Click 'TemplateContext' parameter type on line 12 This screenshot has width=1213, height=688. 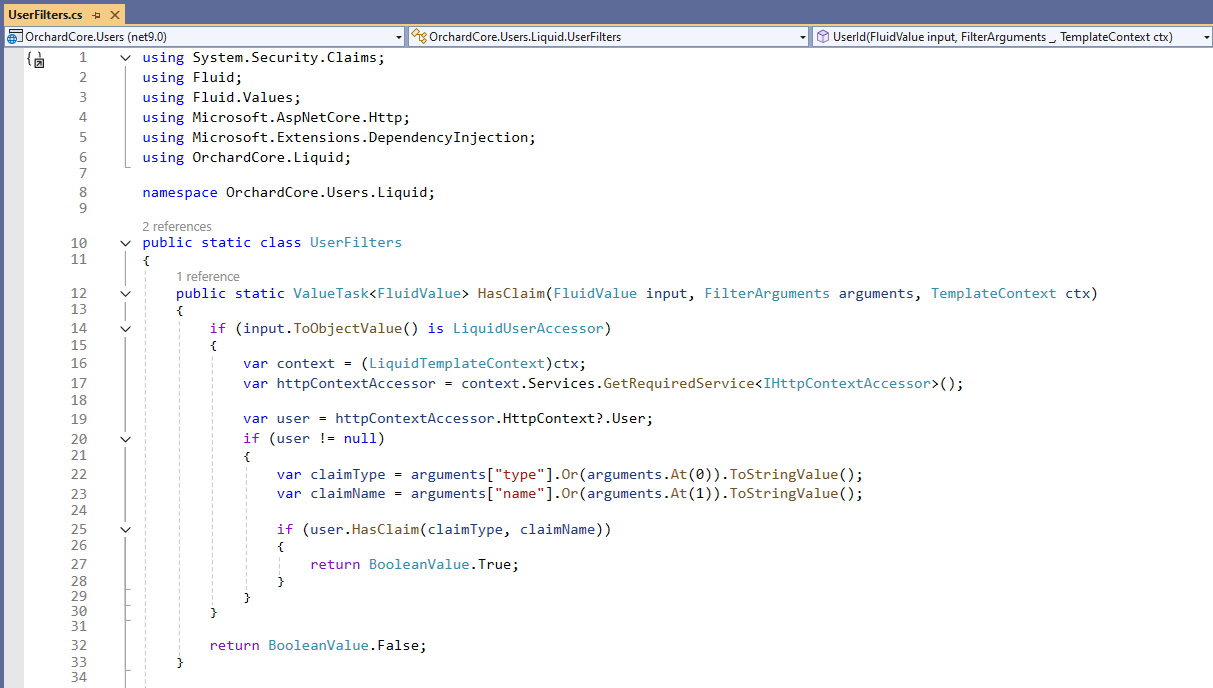tap(993, 293)
